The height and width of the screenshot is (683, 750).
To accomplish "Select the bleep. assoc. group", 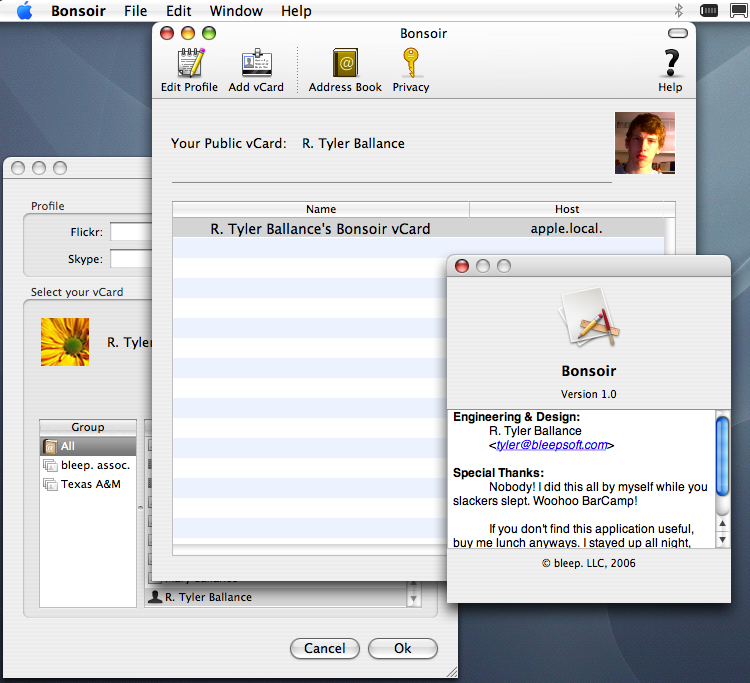I will 88,465.
